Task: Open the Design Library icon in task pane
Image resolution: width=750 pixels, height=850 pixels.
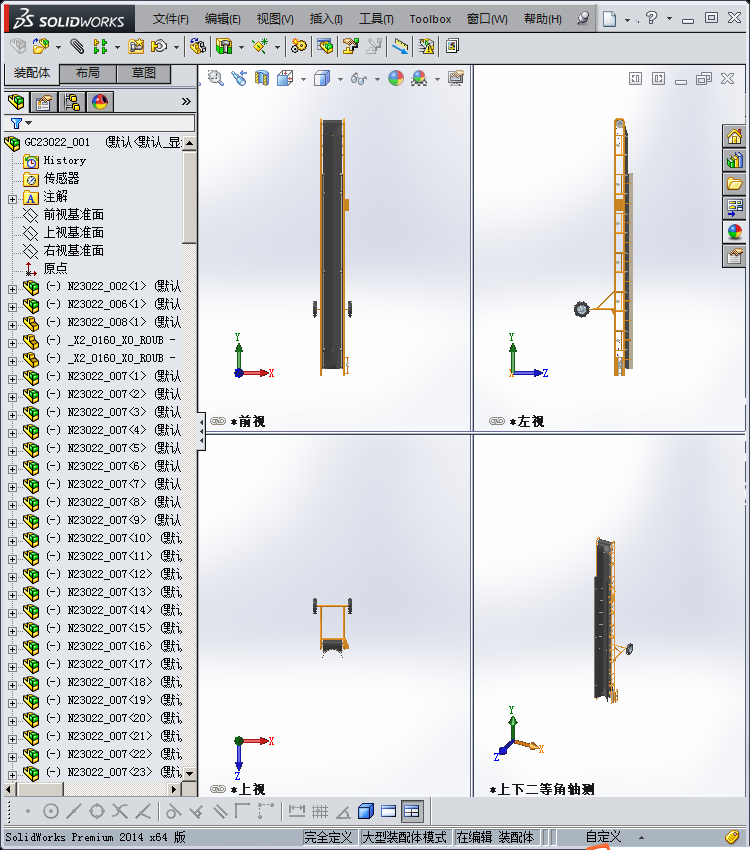Action: tap(735, 160)
